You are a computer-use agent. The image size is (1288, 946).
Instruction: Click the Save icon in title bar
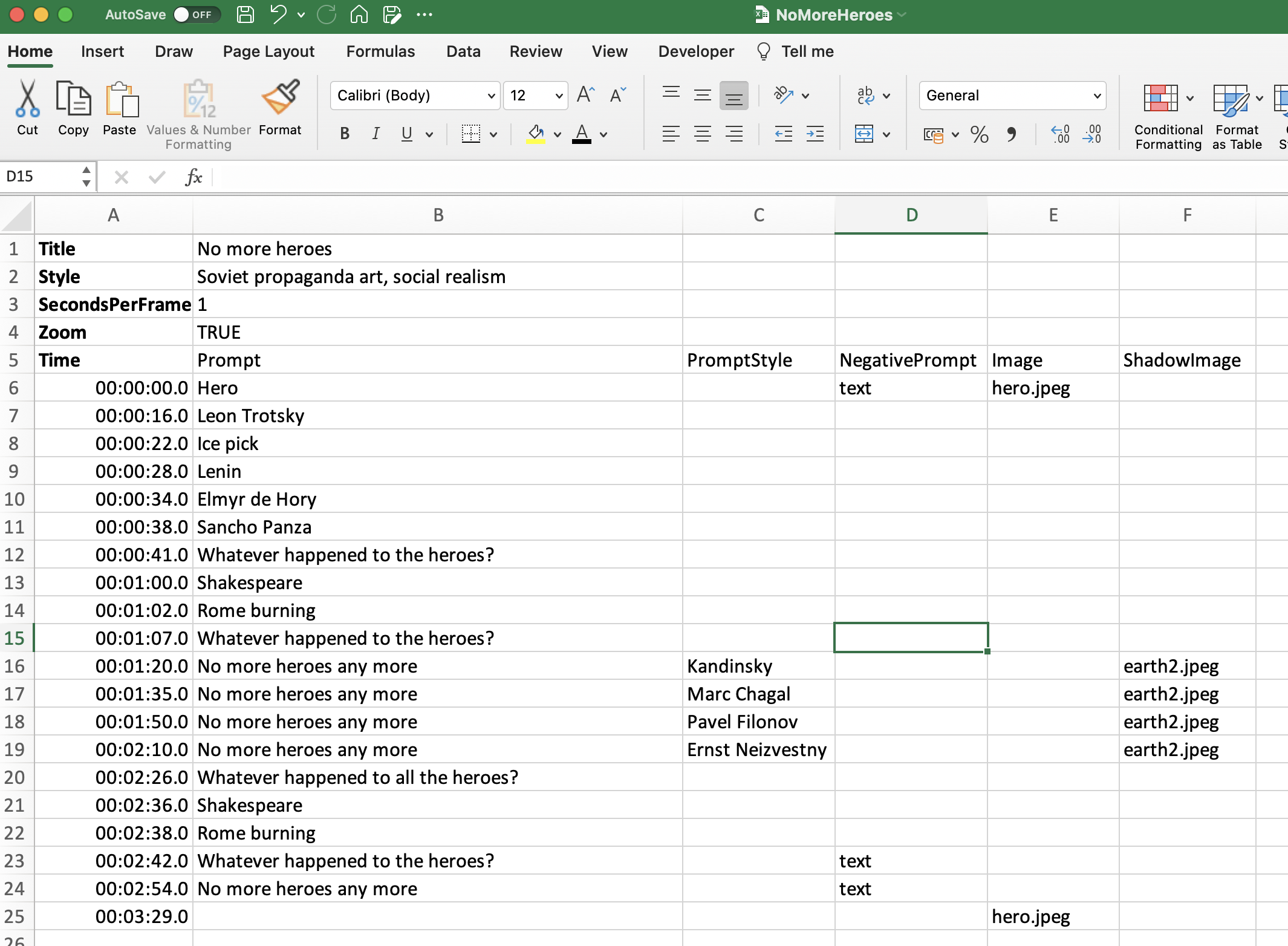coord(245,15)
